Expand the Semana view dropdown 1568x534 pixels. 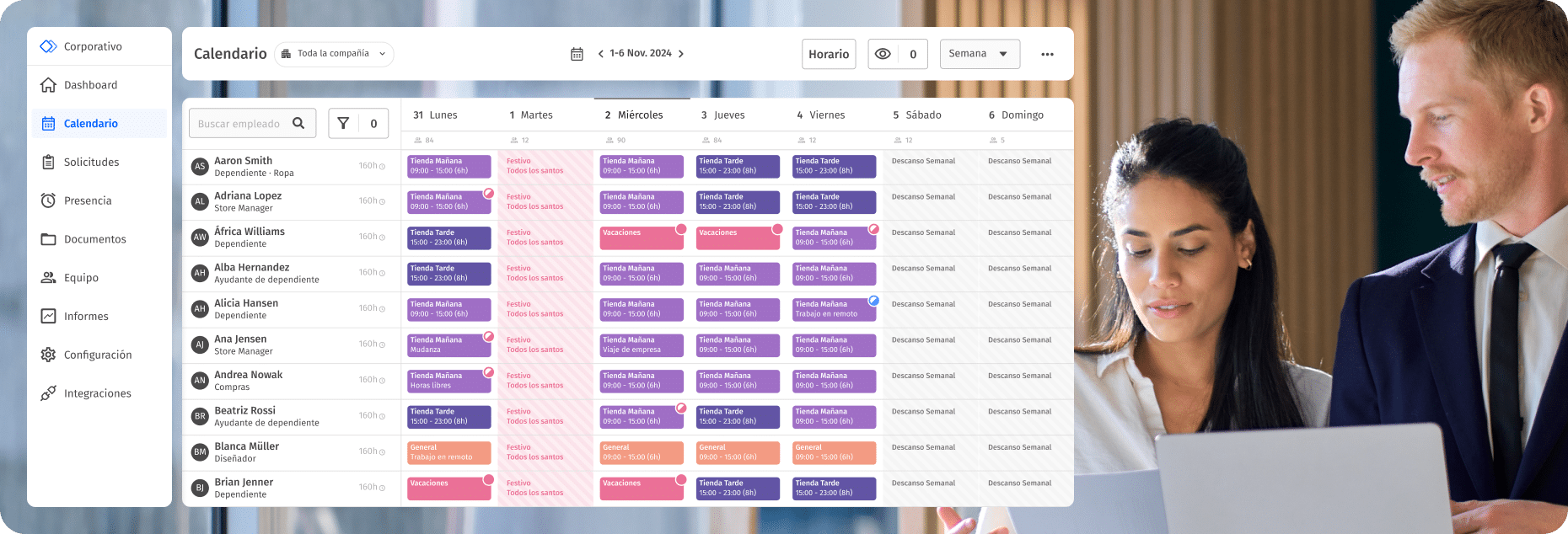979,54
